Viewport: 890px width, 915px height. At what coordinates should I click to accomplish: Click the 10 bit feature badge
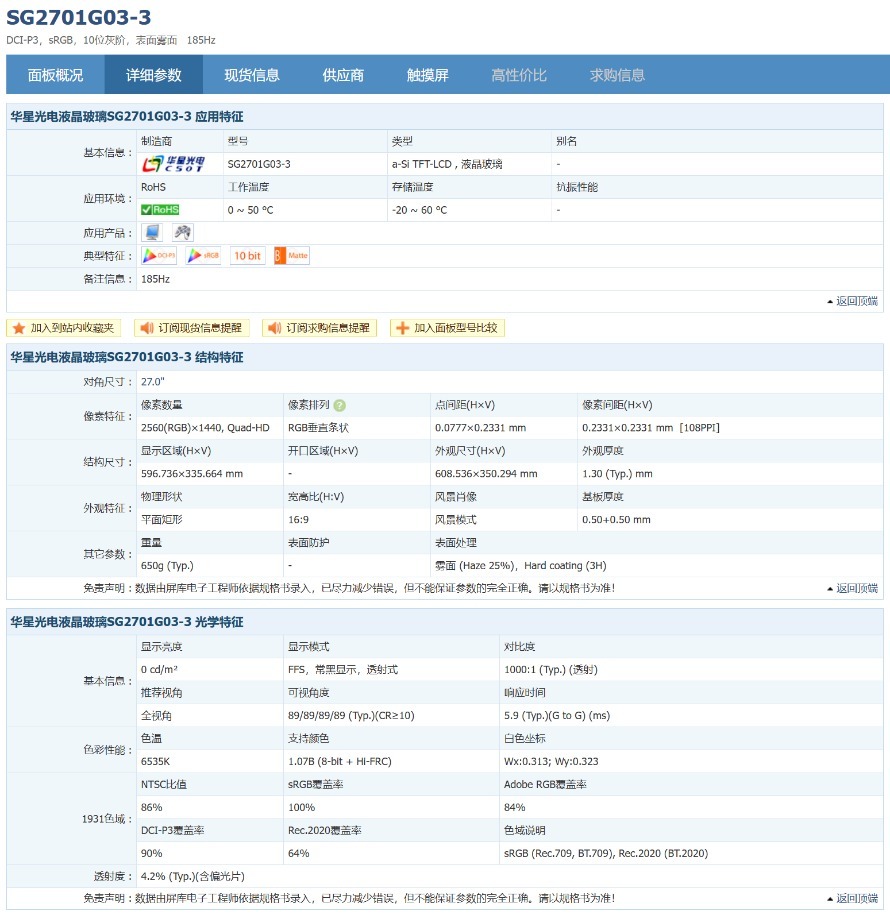coord(247,256)
